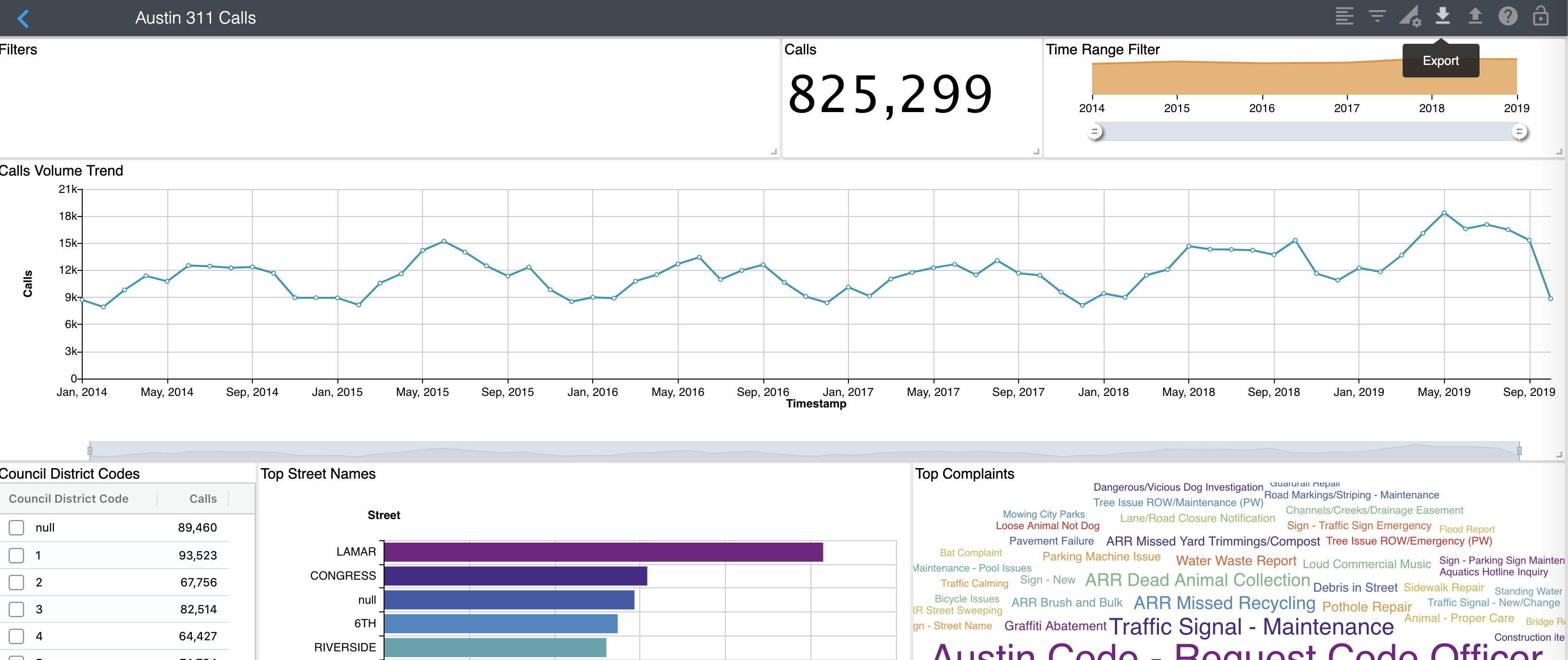Open the signal settings gear icon
1568x660 pixels.
[1410, 16]
